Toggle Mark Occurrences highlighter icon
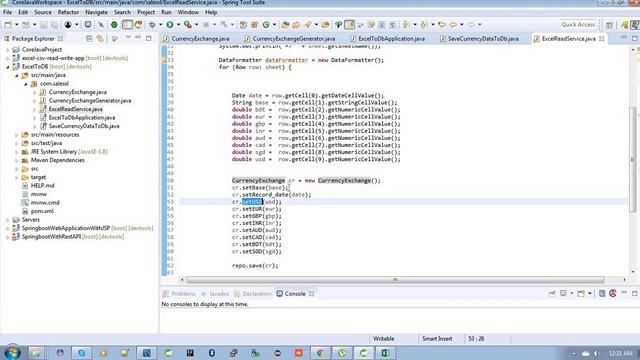 (349, 25)
